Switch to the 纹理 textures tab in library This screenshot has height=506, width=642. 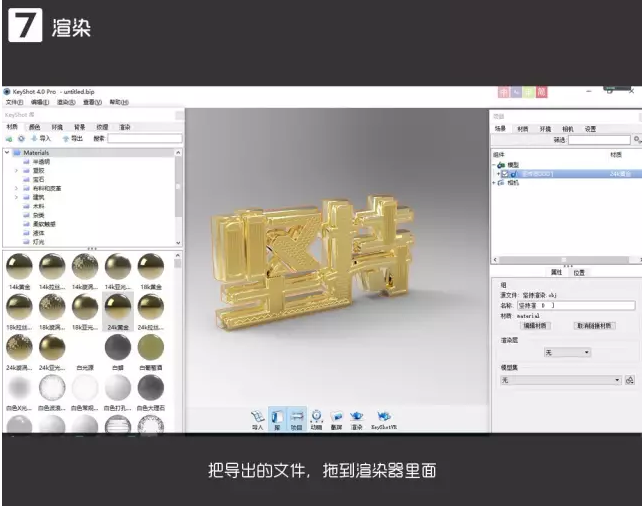pos(102,127)
